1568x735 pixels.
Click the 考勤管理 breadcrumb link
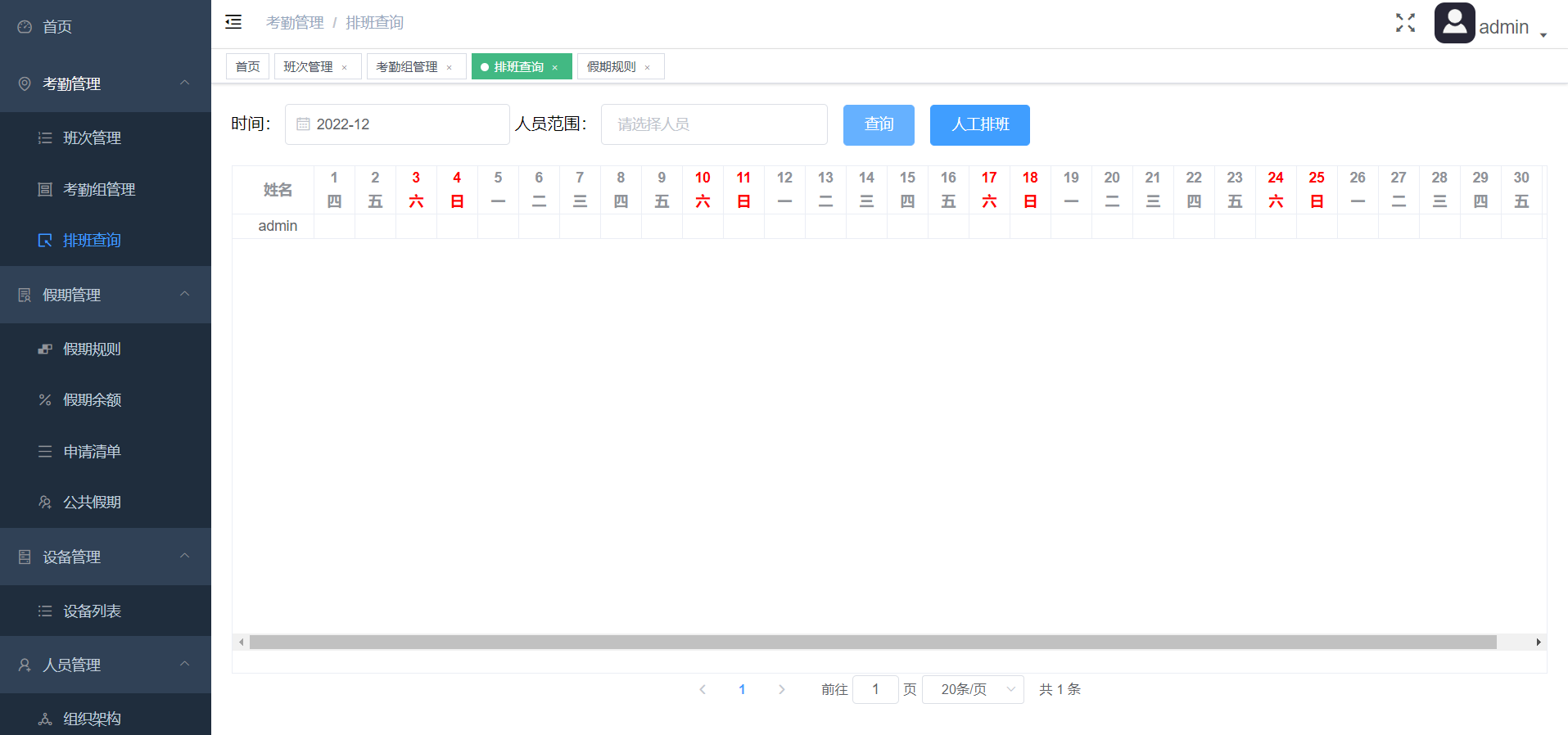coord(295,23)
